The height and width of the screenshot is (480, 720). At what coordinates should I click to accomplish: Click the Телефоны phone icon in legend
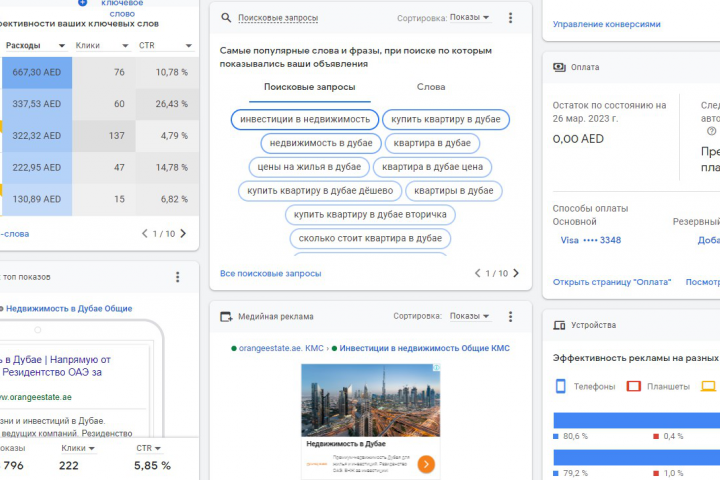pos(561,386)
